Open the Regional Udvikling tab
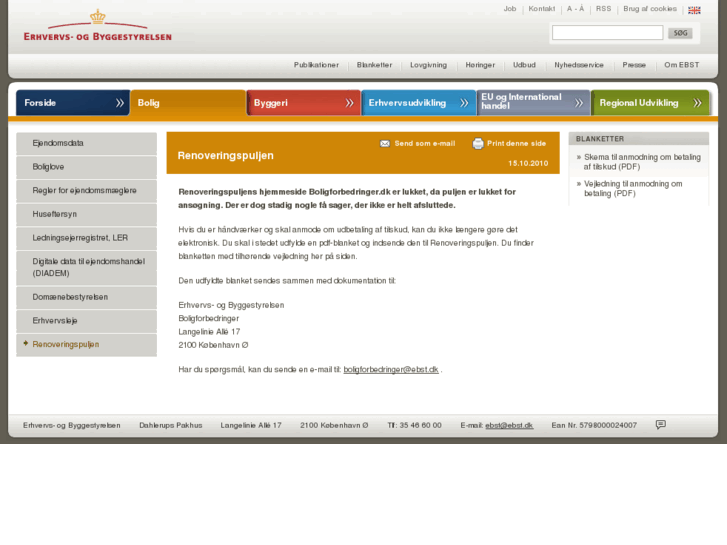Screen dimensions: 727x545 pyautogui.click(x=650, y=103)
